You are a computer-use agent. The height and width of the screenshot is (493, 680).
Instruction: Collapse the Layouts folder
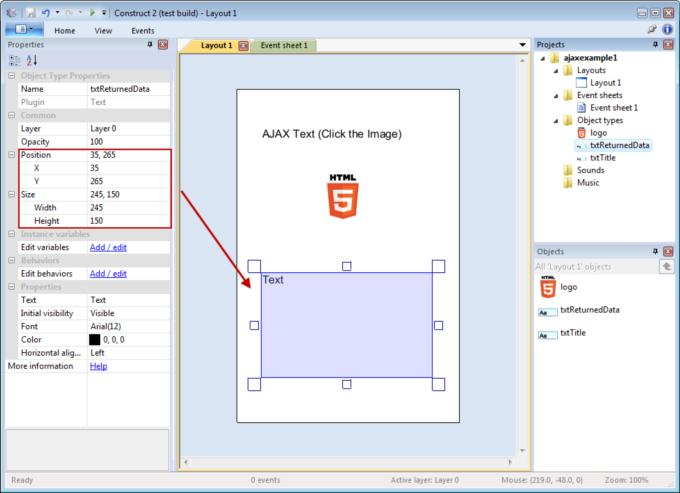(556, 71)
